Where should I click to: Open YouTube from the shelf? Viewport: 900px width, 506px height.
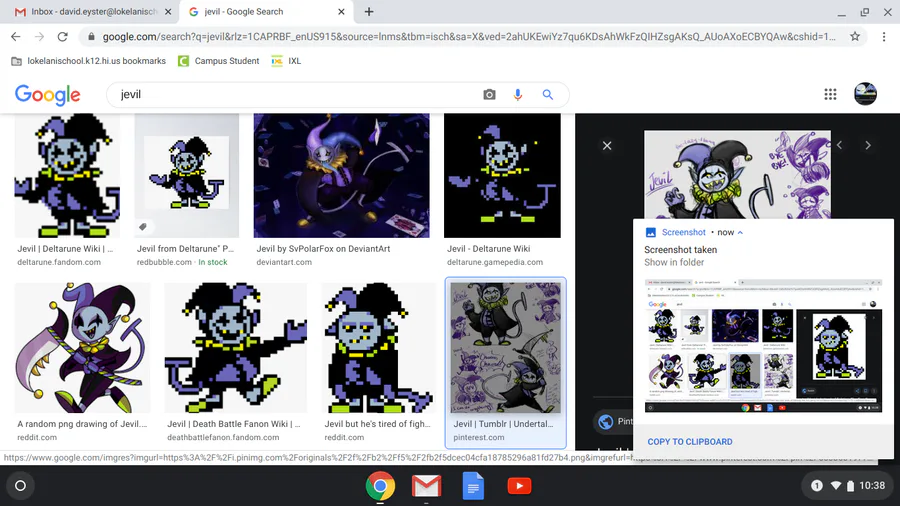pyautogui.click(x=519, y=486)
